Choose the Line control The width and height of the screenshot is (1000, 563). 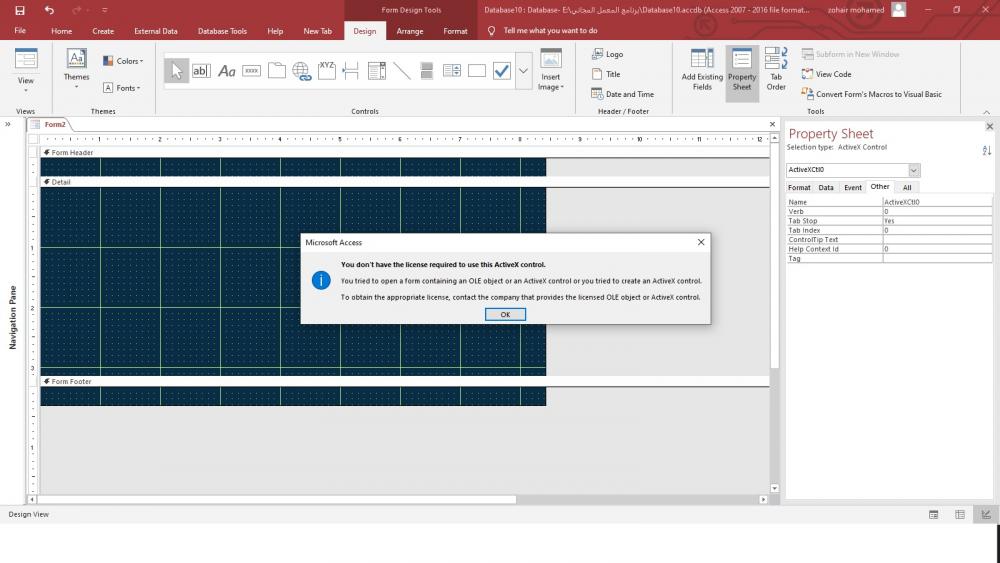402,71
